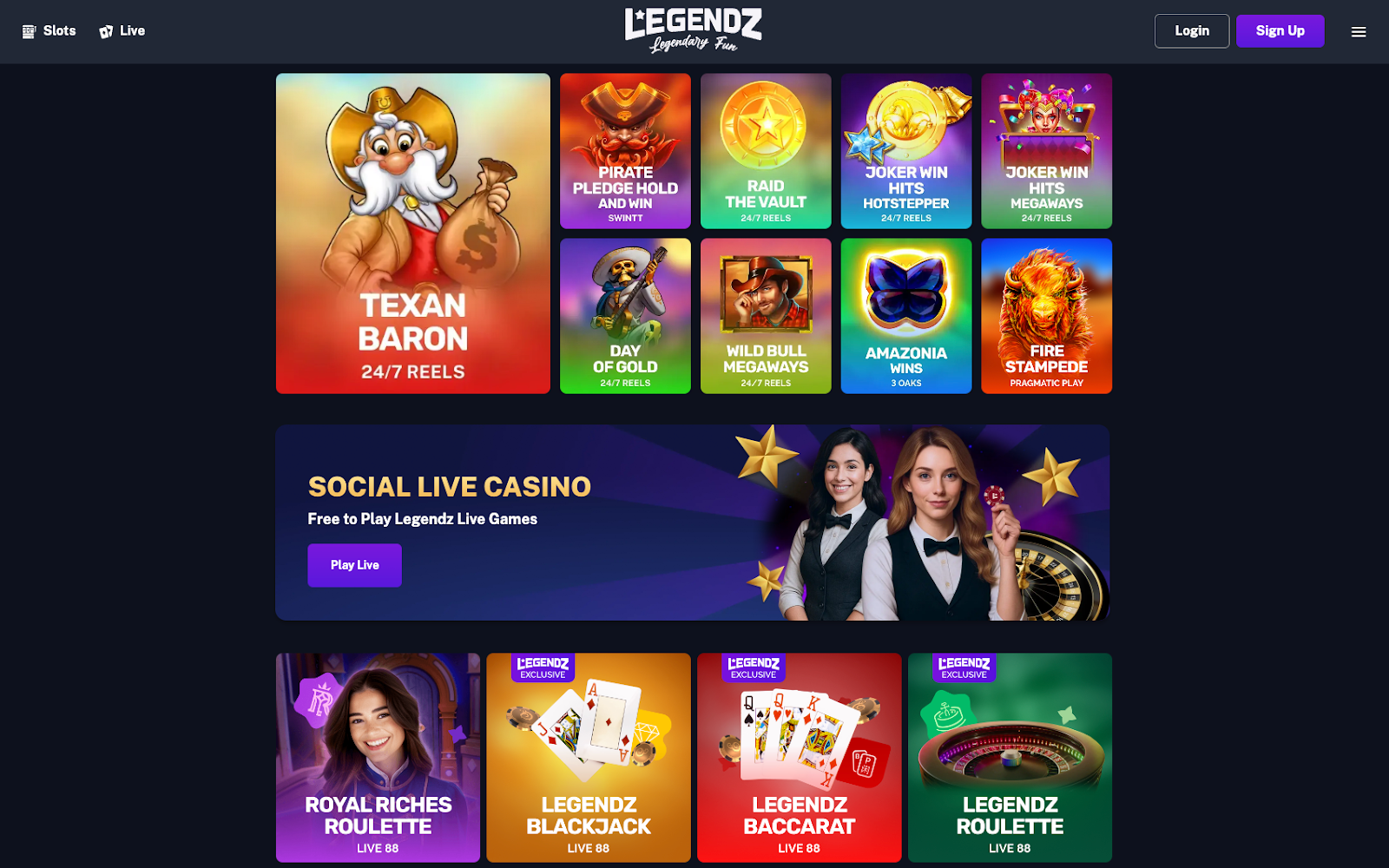Open the Texan Baron game tile
This screenshot has width=1389, height=868.
click(x=413, y=233)
